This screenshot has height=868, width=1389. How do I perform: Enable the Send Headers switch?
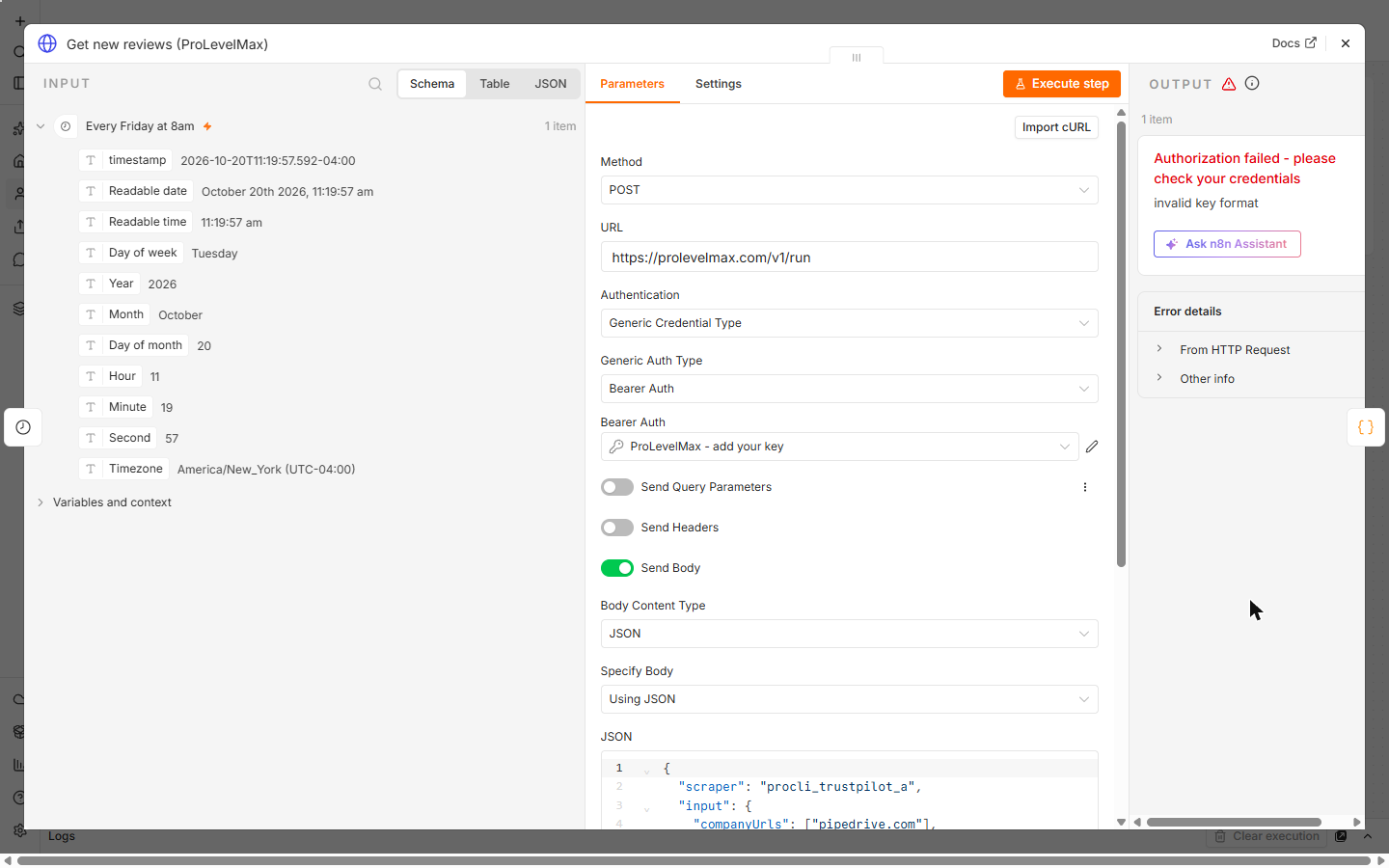pyautogui.click(x=617, y=527)
